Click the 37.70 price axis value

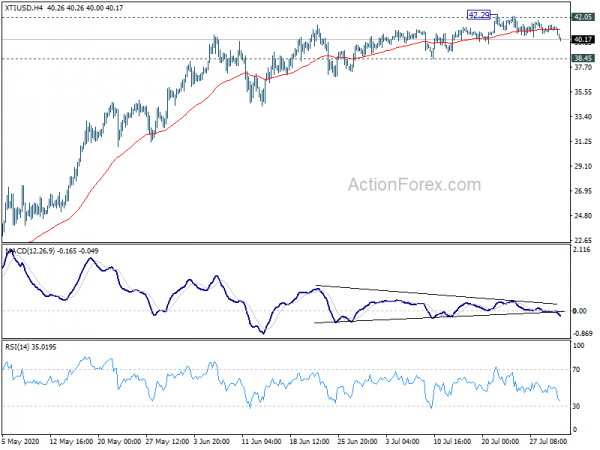(x=583, y=67)
